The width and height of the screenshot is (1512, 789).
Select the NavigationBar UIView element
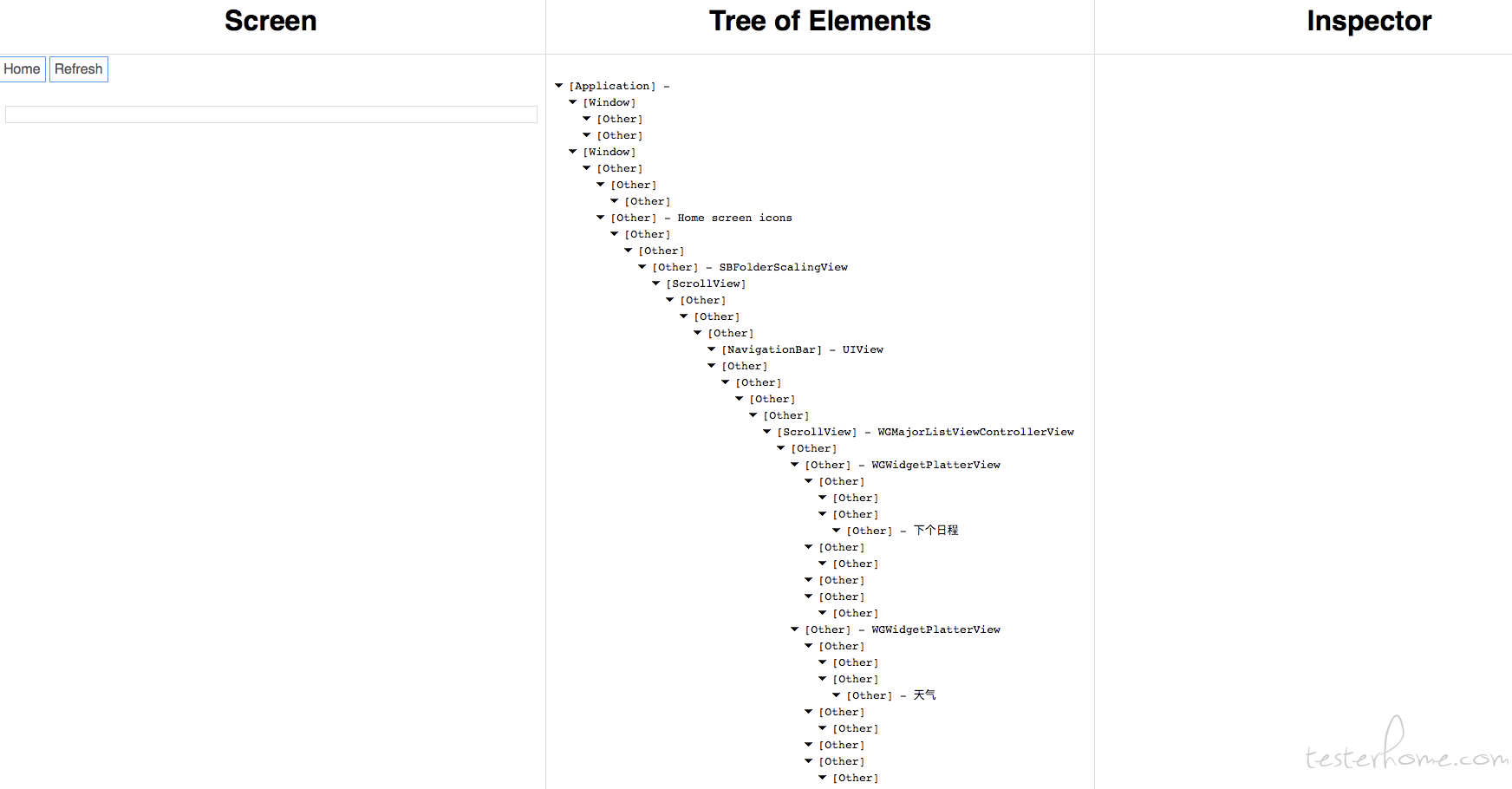(802, 349)
